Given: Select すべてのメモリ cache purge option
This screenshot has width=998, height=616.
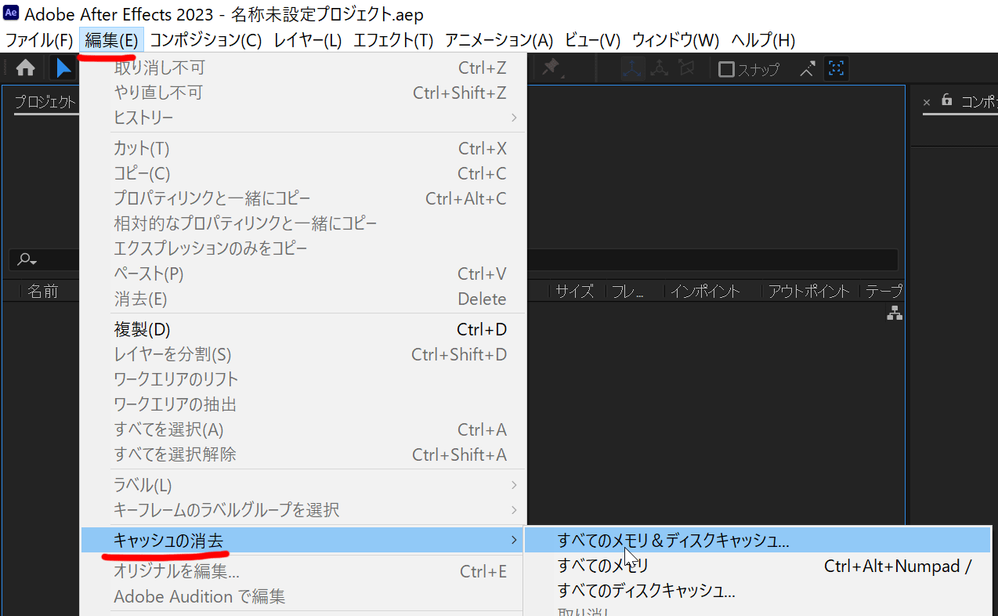Looking at the screenshot, I should (757, 565).
